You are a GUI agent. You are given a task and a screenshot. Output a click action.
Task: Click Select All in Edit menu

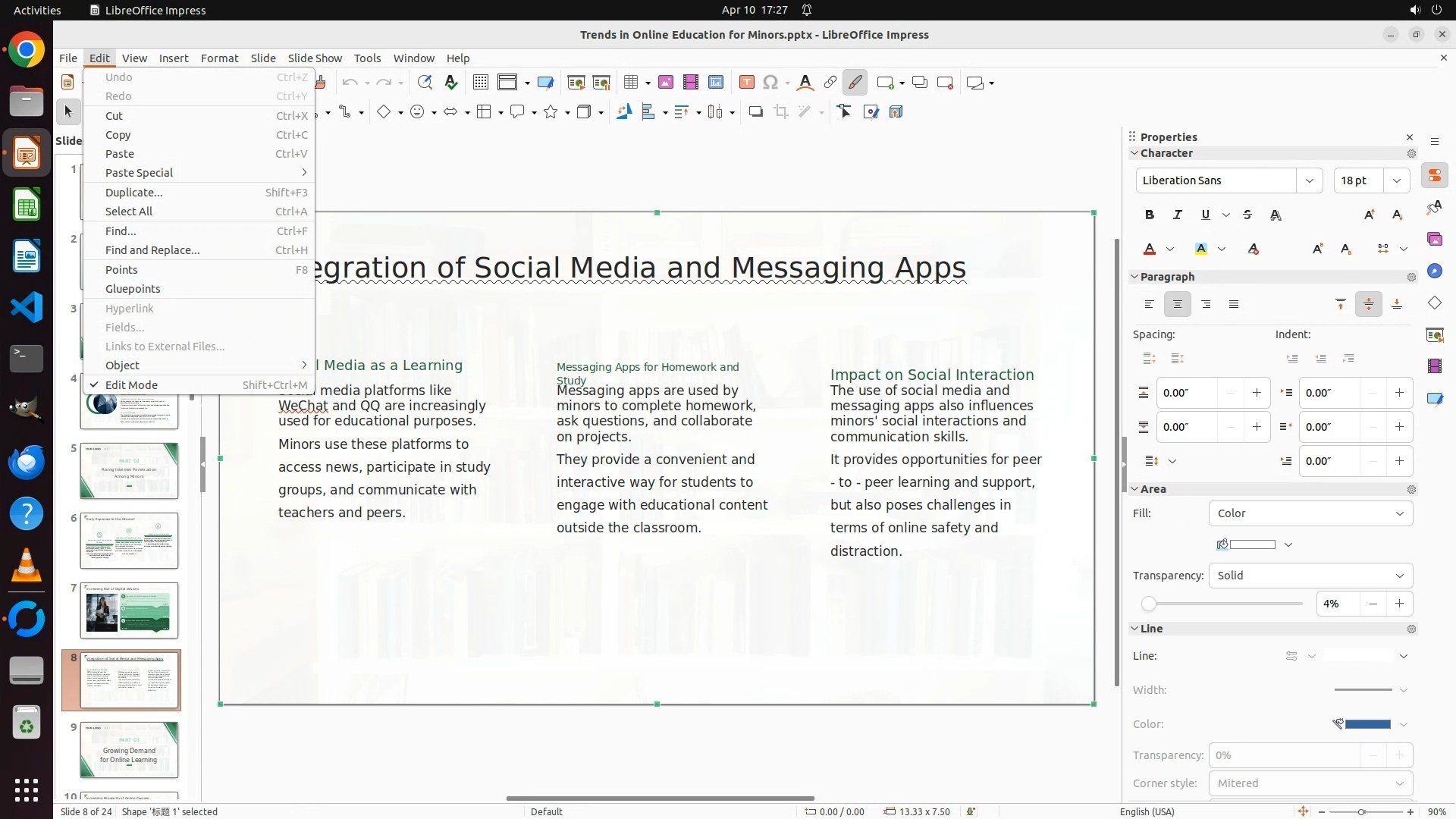coord(129,212)
